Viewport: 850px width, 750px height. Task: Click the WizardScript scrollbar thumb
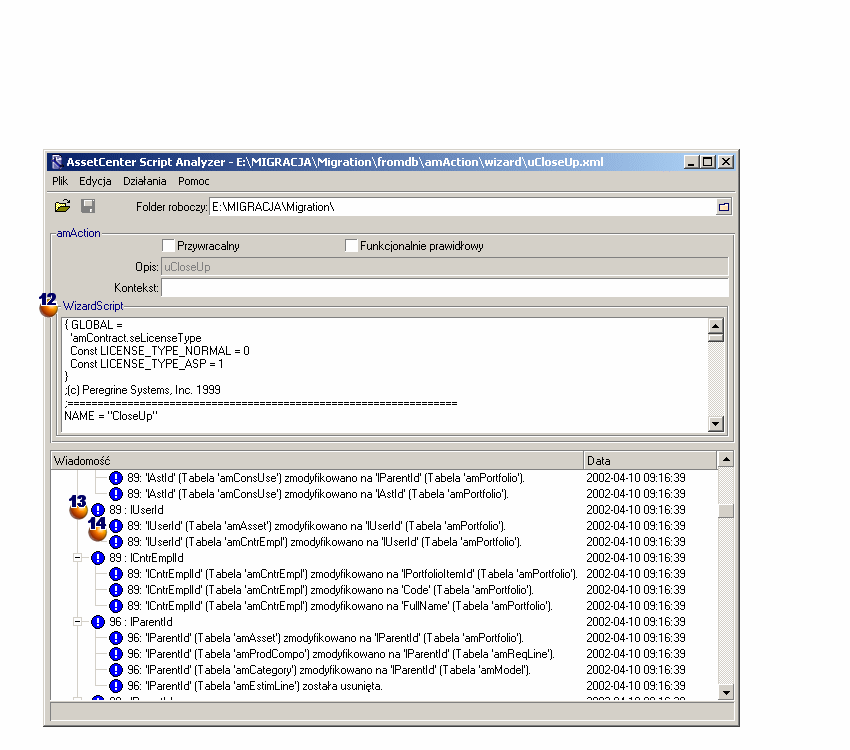[x=716, y=338]
